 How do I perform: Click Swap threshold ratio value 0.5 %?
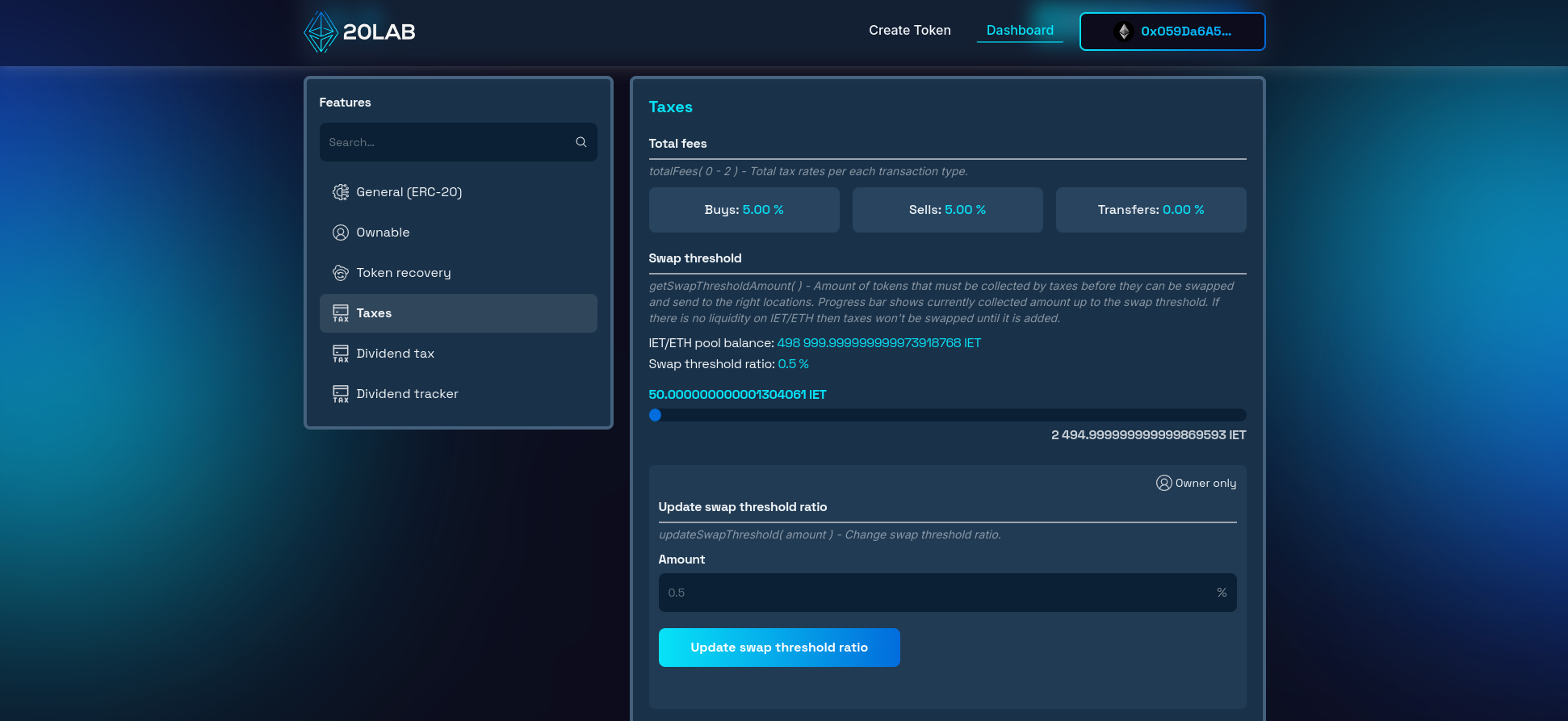793,364
